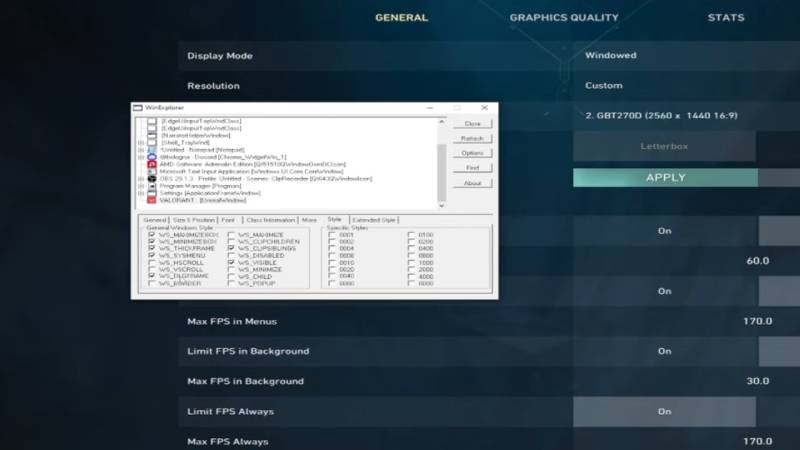Click the VALORANT red icon in tree

(x=152, y=200)
